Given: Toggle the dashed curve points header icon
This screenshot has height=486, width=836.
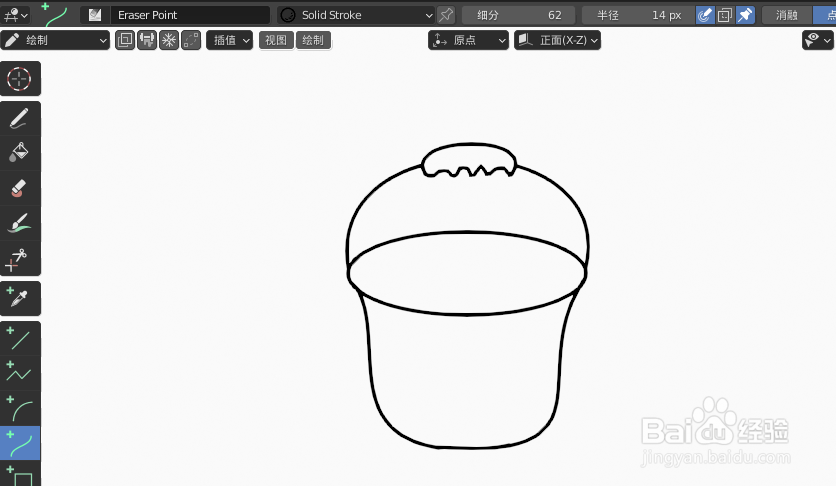Looking at the screenshot, I should click(191, 40).
